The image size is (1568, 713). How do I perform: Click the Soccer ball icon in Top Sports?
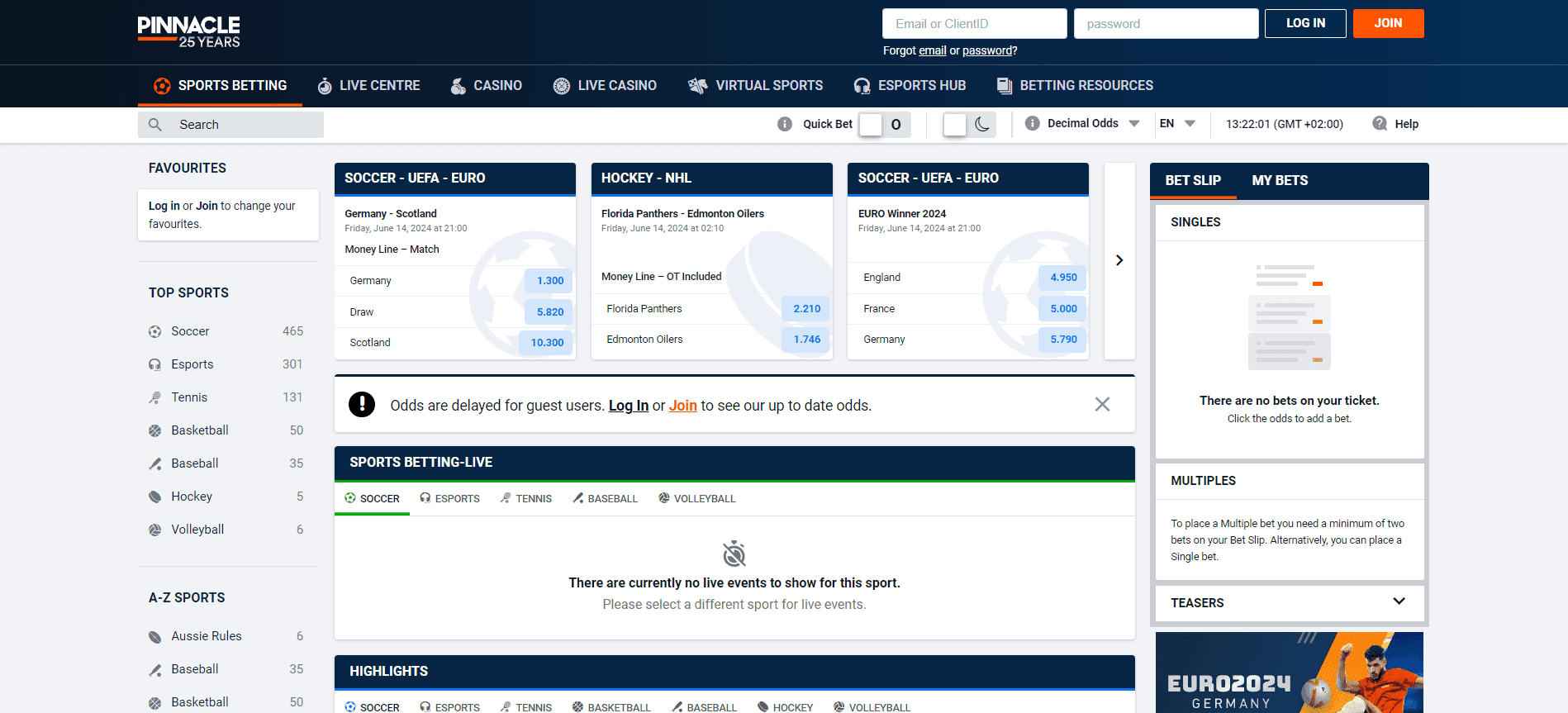point(154,331)
